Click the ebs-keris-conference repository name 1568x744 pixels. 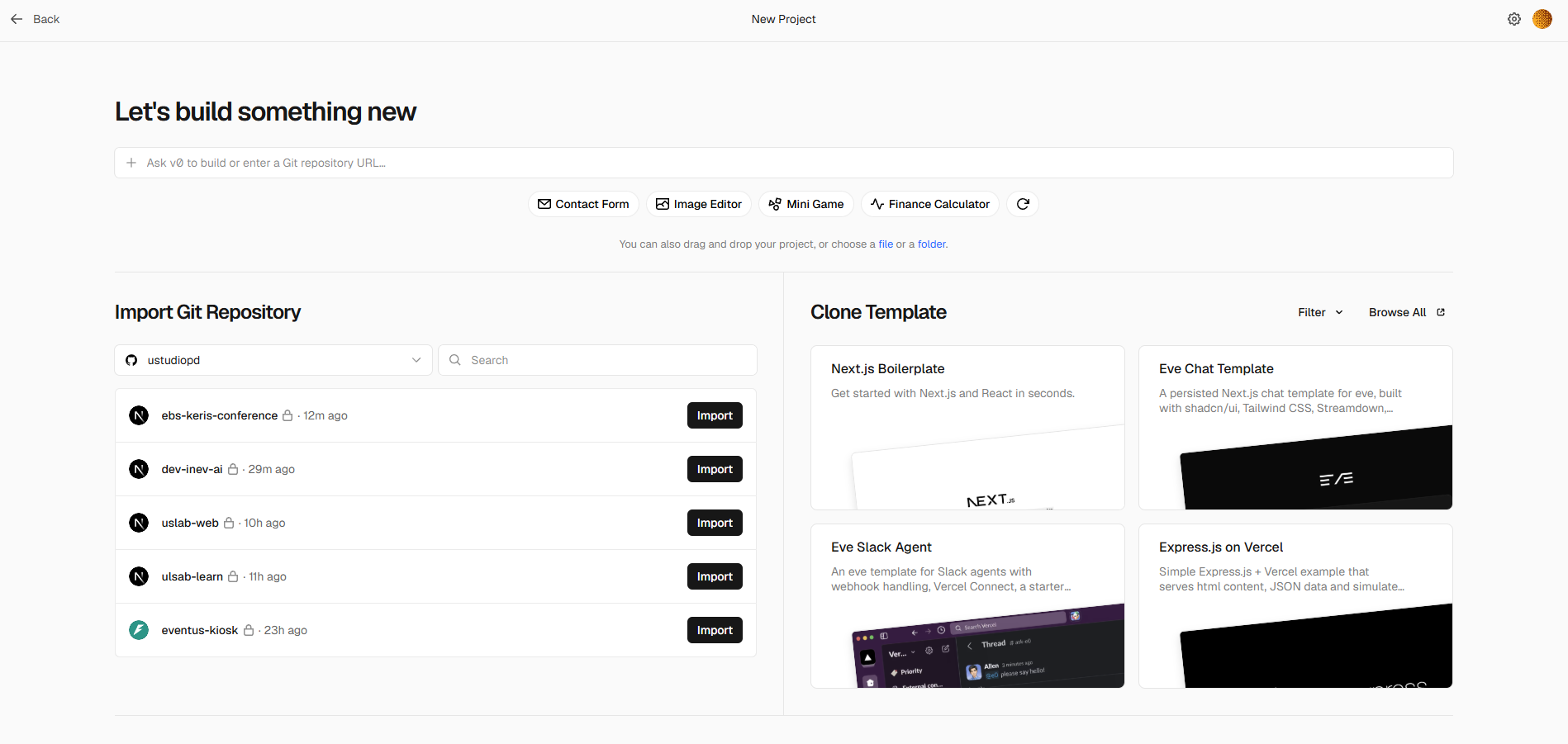click(220, 415)
